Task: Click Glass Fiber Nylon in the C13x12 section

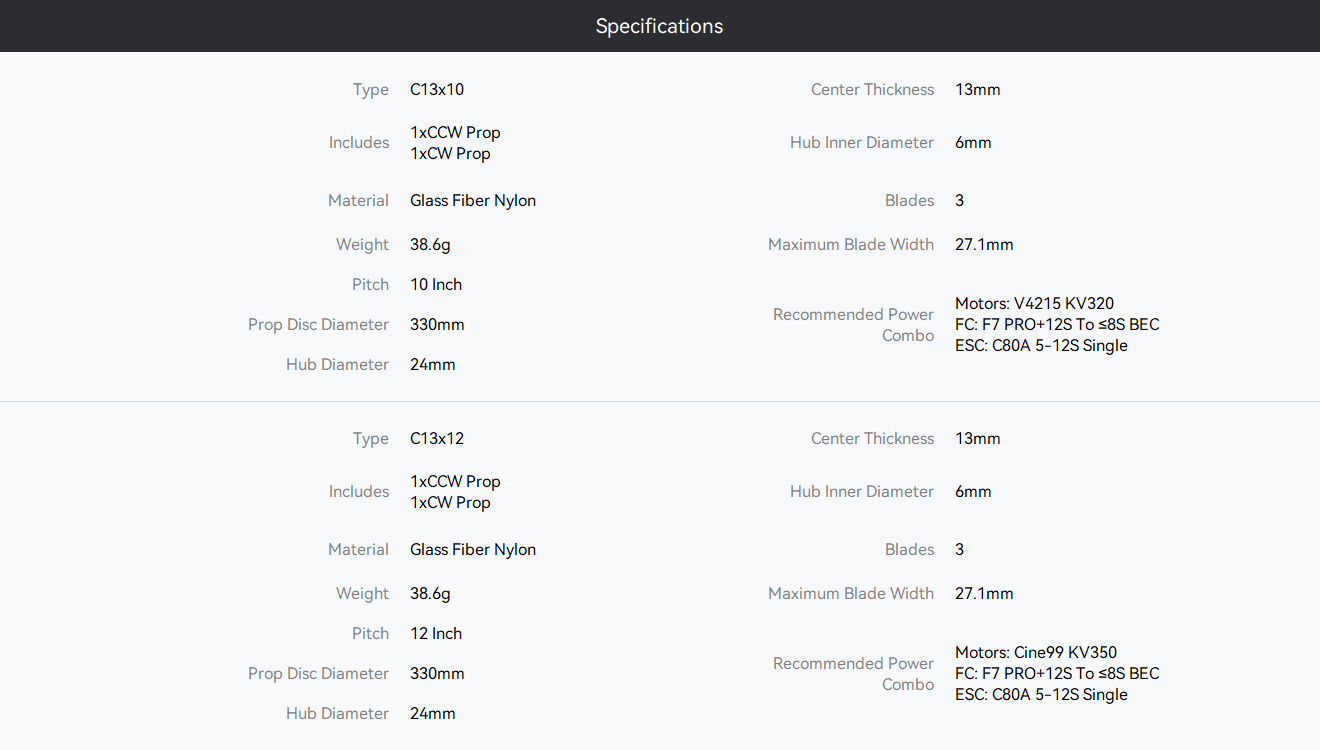Action: [x=473, y=549]
